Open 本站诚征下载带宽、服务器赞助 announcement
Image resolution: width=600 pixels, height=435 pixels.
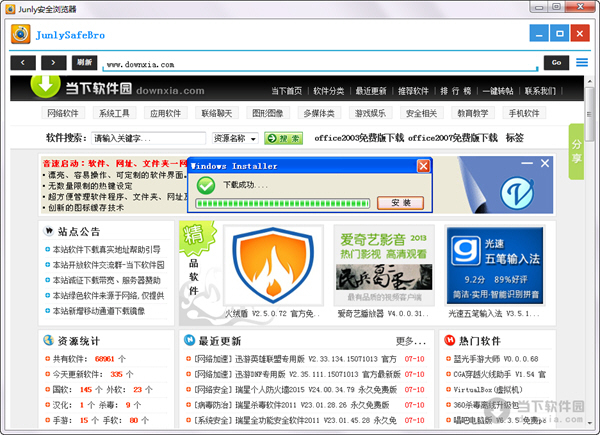106,280
